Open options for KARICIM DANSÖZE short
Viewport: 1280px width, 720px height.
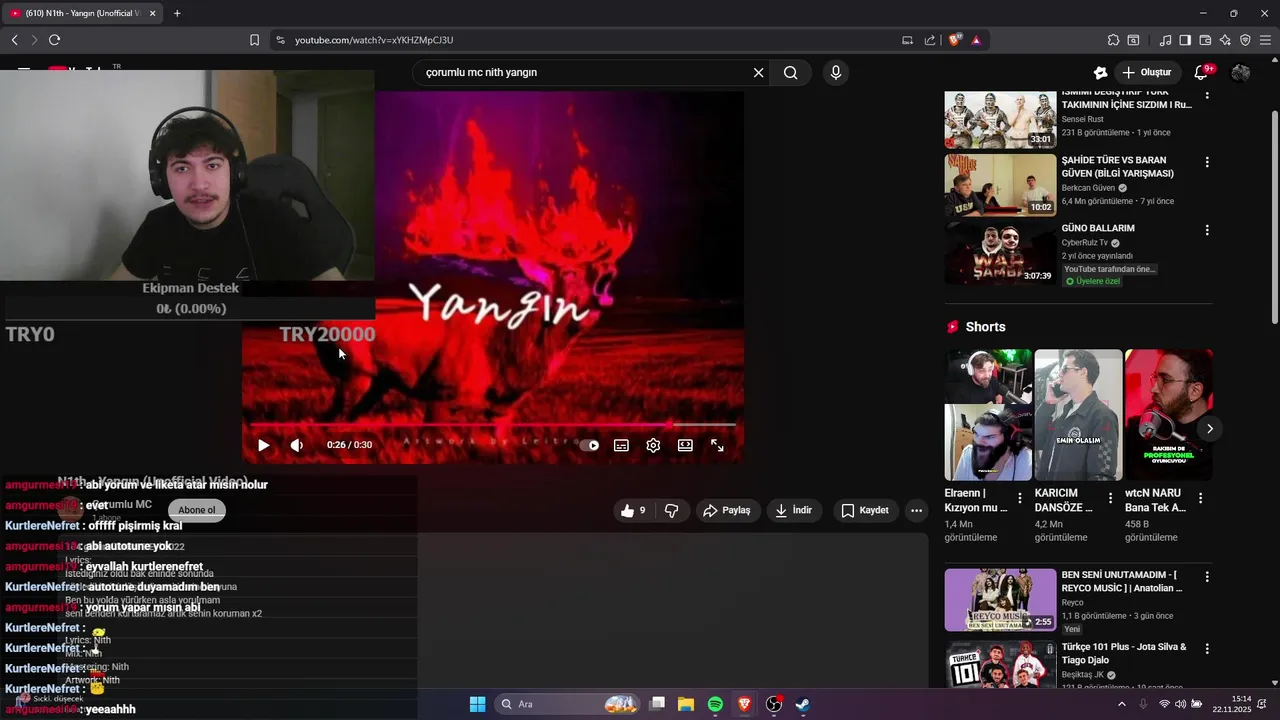(1110, 498)
